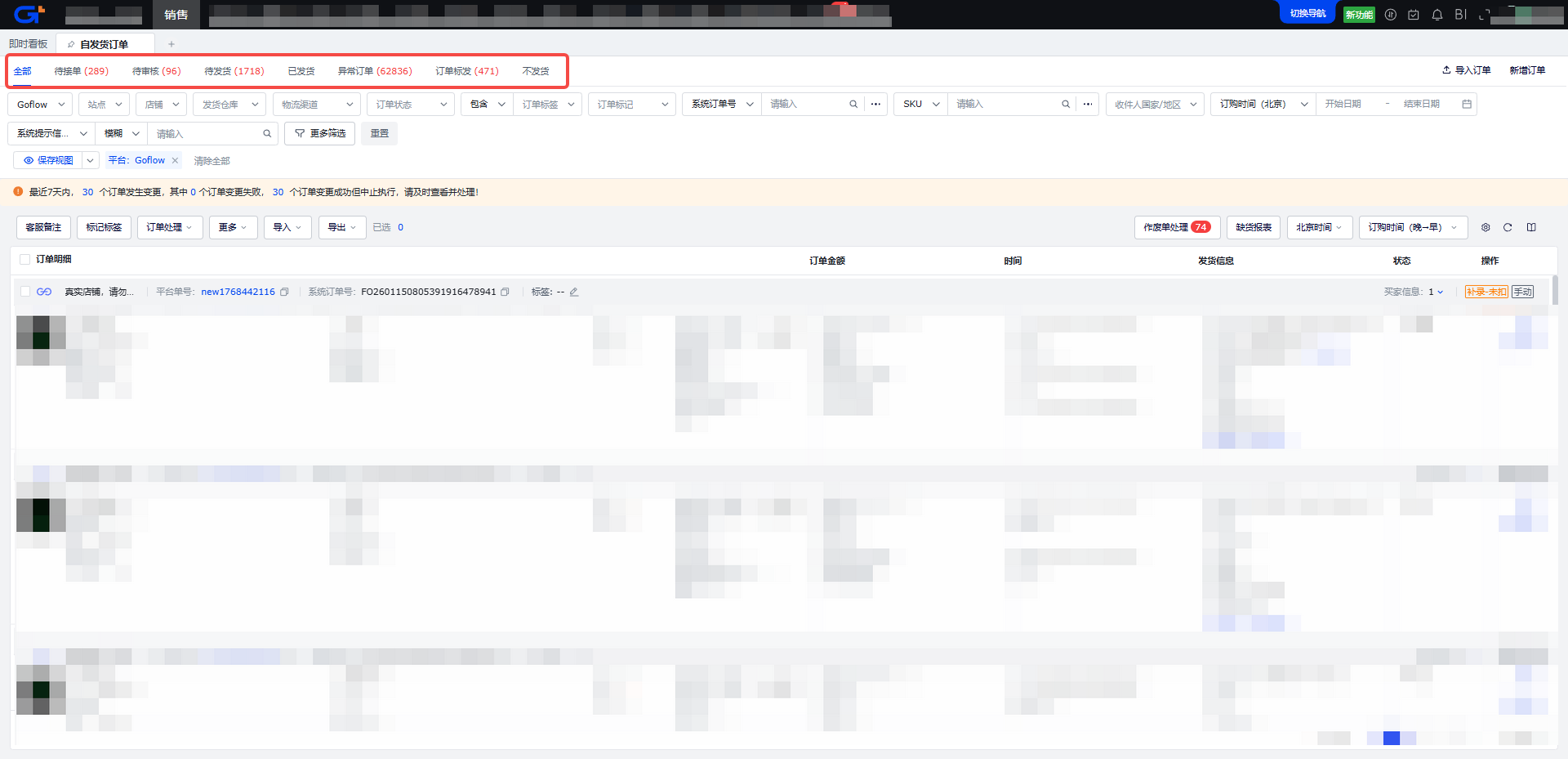The image size is (1568, 759).
Task: Switch to the 已发货 tab
Action: point(301,71)
